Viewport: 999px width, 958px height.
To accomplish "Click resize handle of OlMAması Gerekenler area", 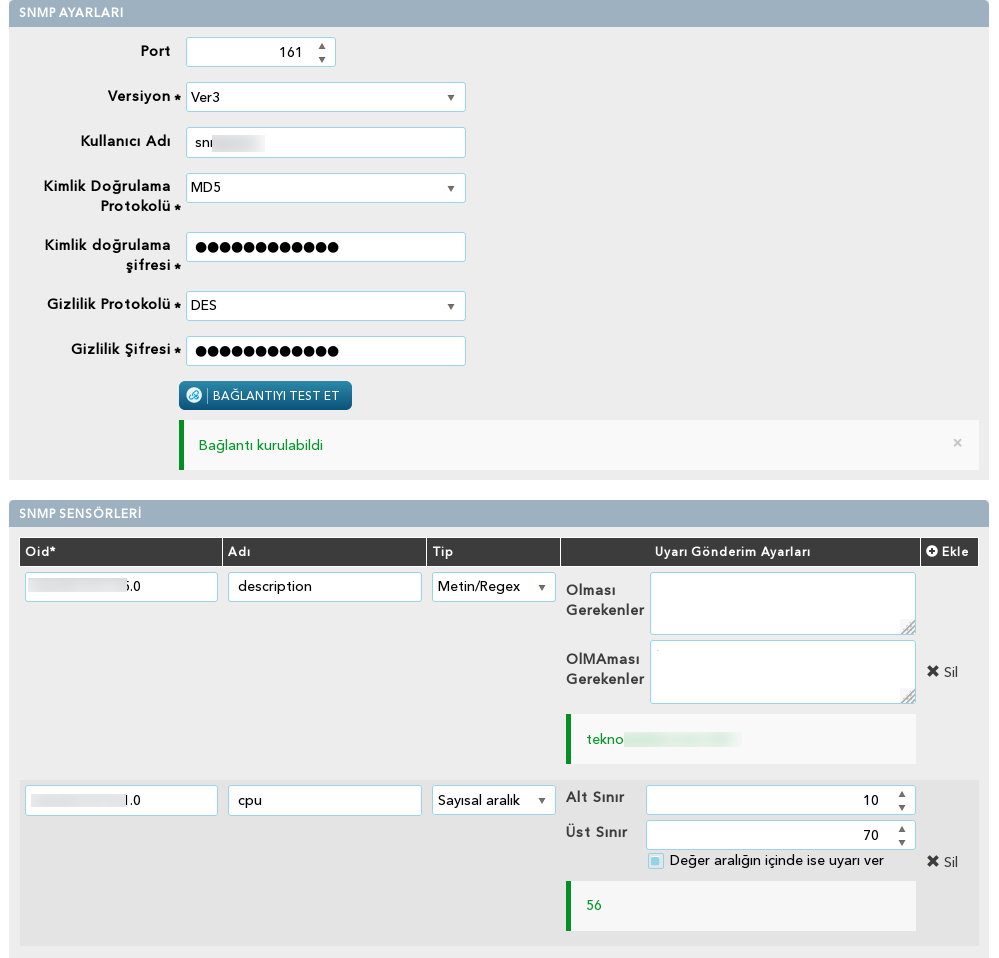I will coord(909,696).
